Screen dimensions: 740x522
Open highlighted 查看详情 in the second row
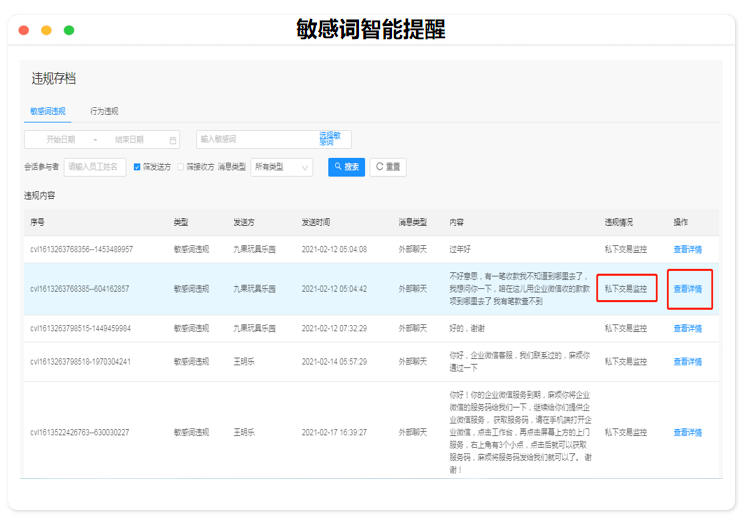click(688, 289)
